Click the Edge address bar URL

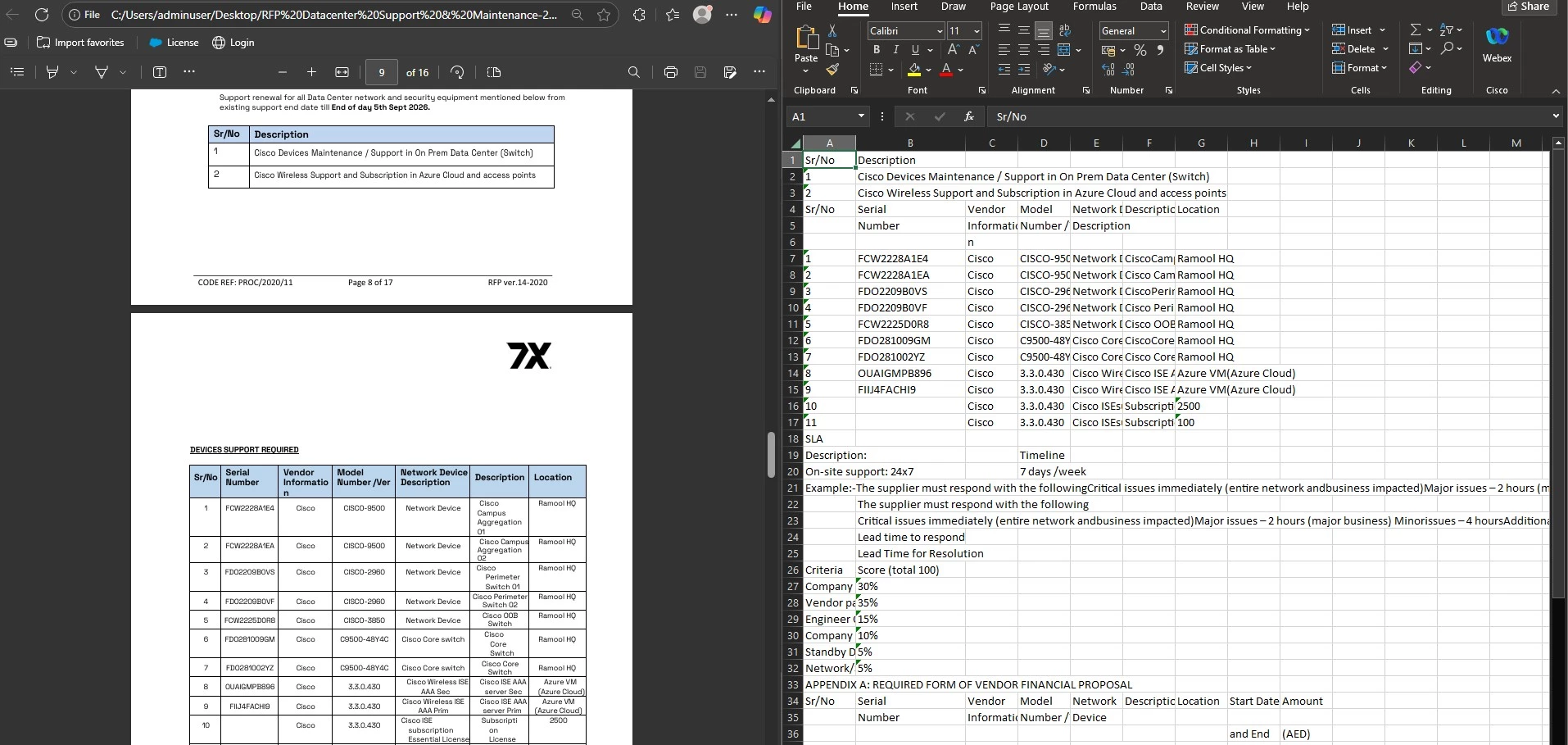333,15
